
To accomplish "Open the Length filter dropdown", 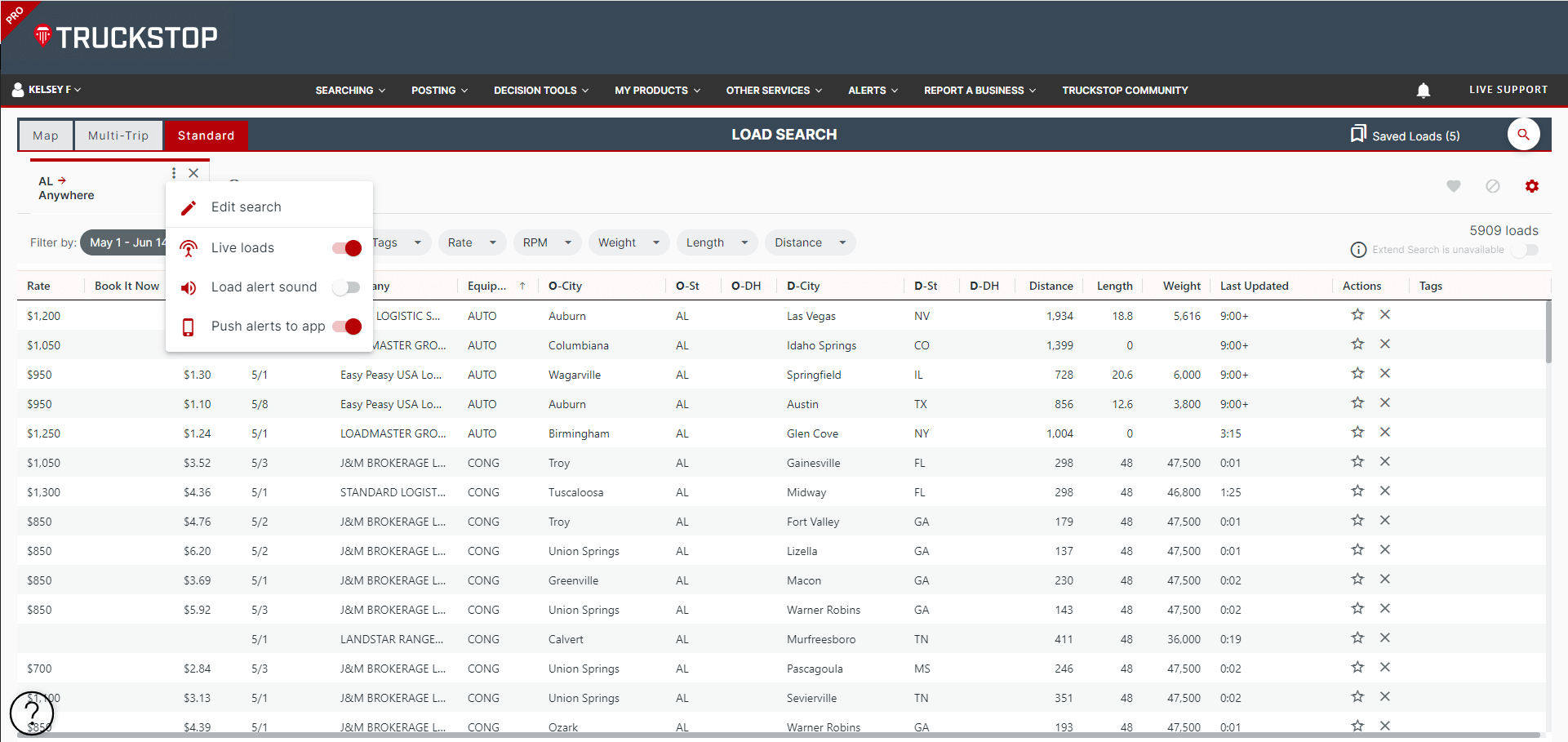I will pos(717,242).
